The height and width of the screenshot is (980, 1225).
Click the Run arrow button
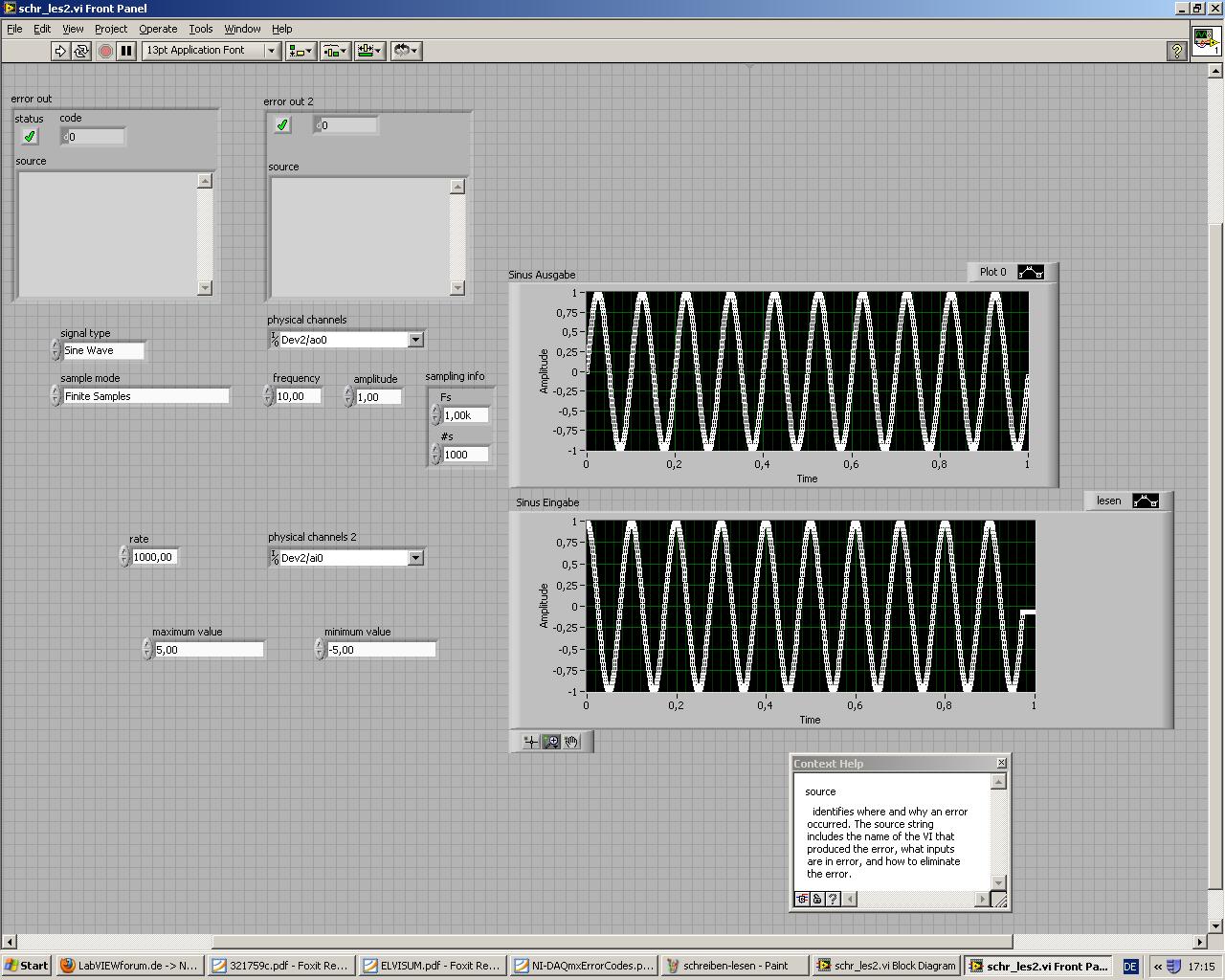(x=60, y=51)
